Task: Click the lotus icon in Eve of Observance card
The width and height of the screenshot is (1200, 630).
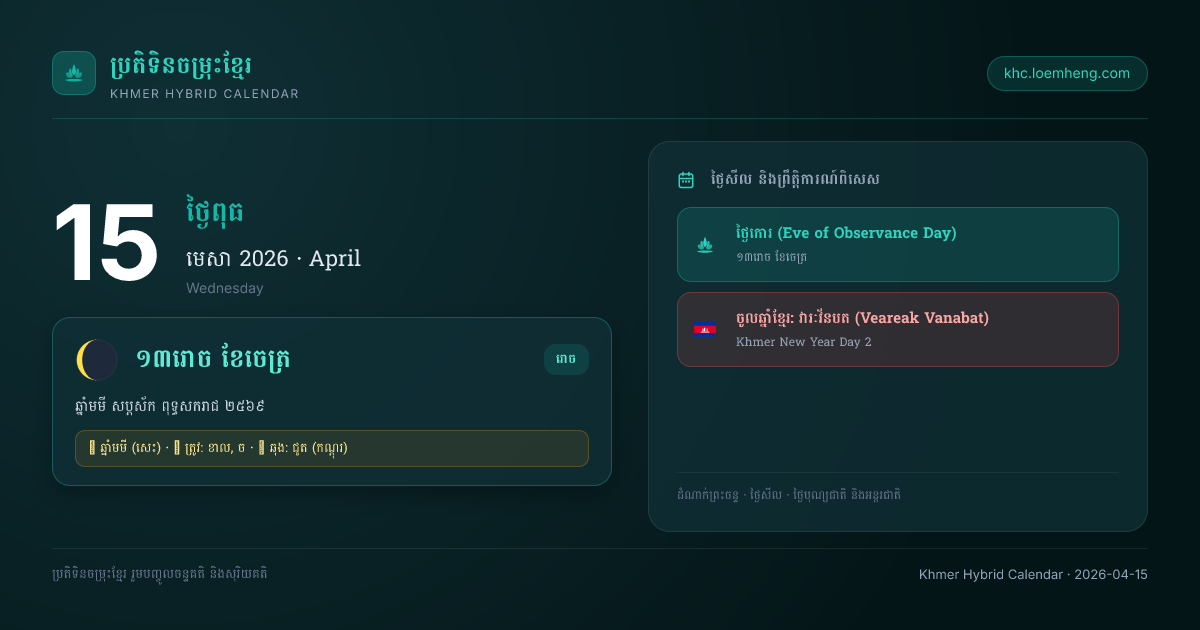Action: [x=705, y=244]
